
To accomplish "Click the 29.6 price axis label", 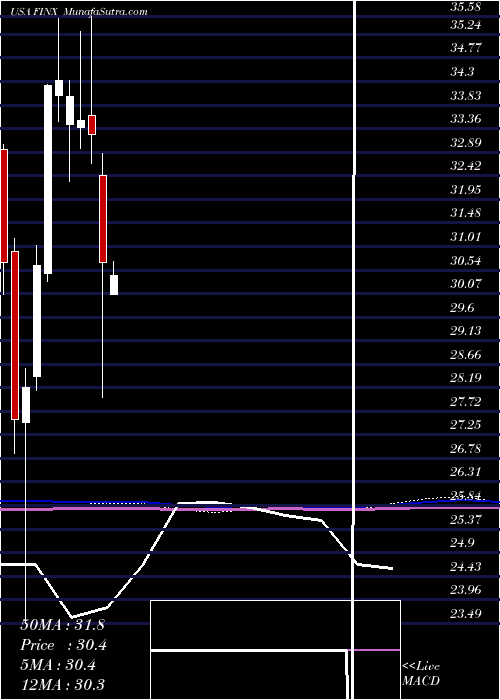I will pyautogui.click(x=463, y=308).
